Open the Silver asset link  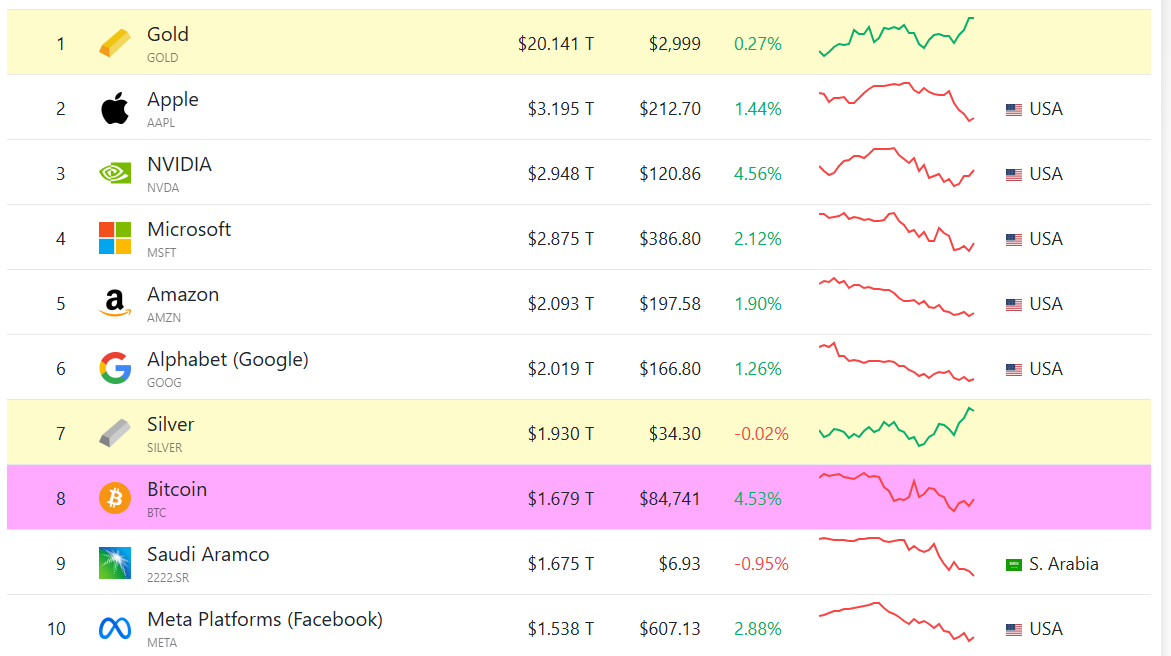point(170,424)
